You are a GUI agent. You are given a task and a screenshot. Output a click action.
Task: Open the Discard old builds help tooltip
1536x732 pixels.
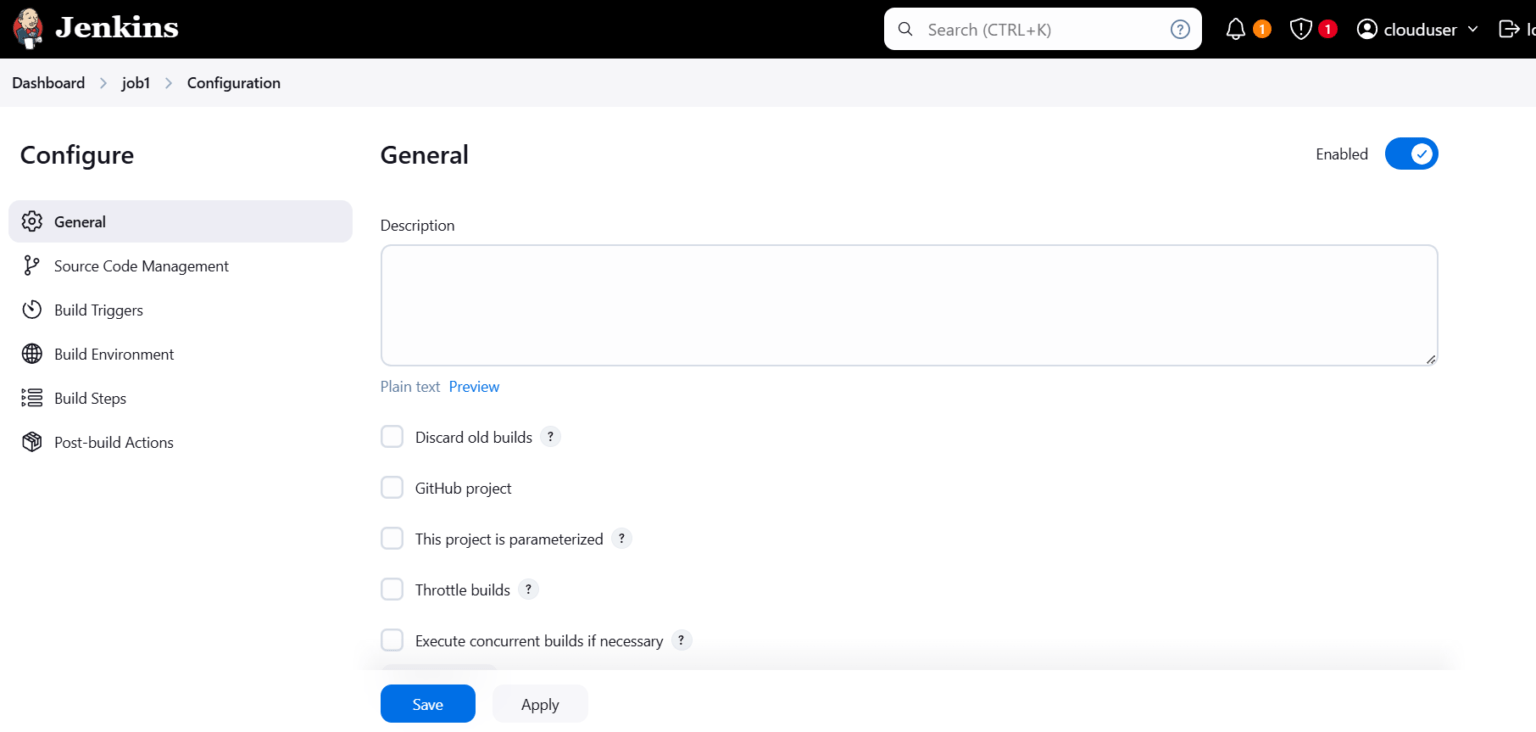[x=550, y=436]
